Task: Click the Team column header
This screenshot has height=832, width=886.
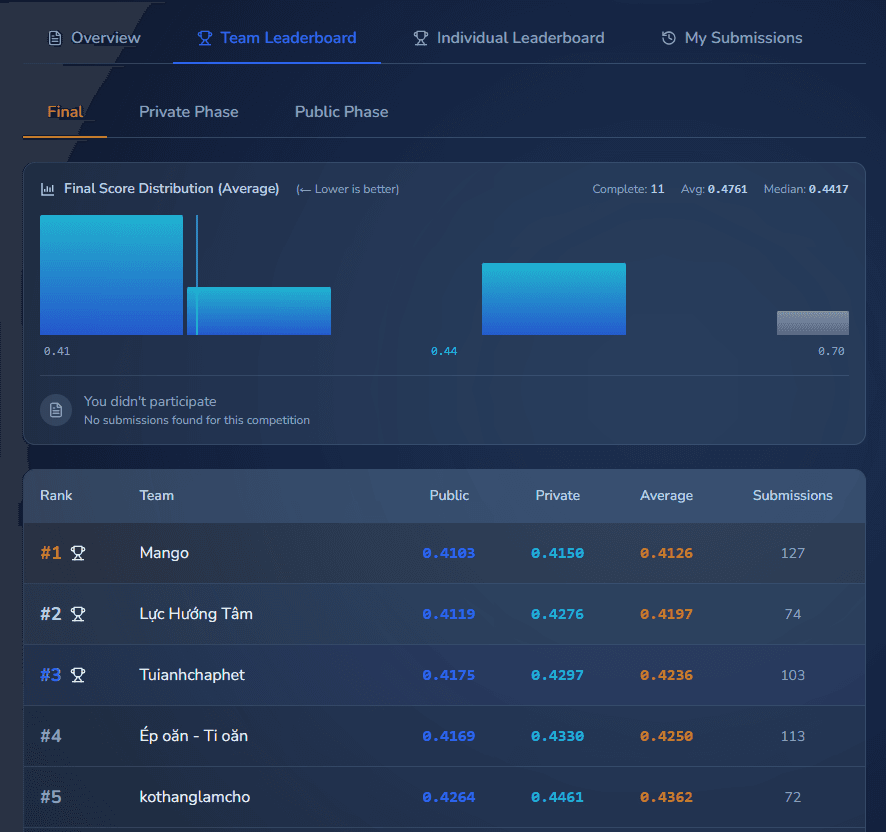Action: pos(157,496)
